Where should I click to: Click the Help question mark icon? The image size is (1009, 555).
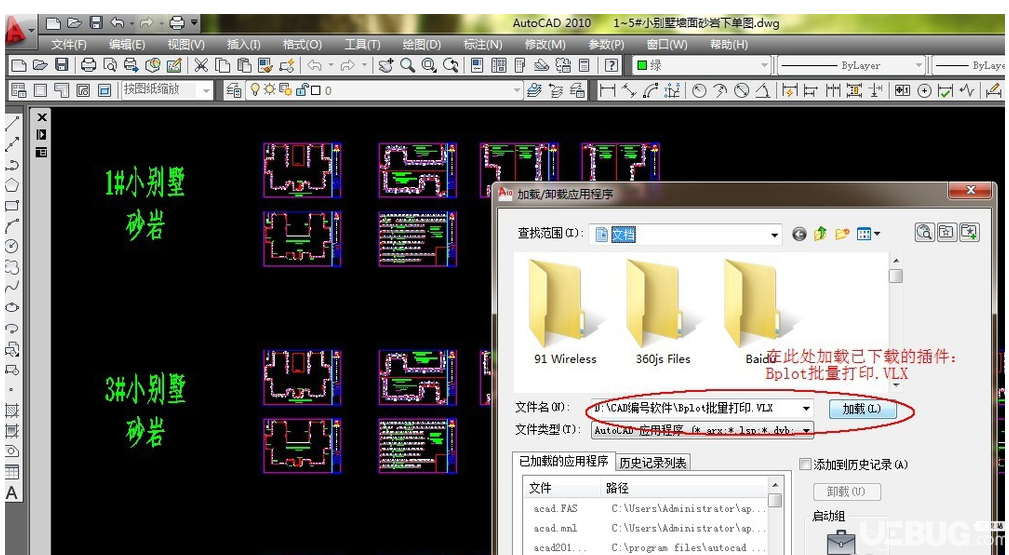click(611, 65)
